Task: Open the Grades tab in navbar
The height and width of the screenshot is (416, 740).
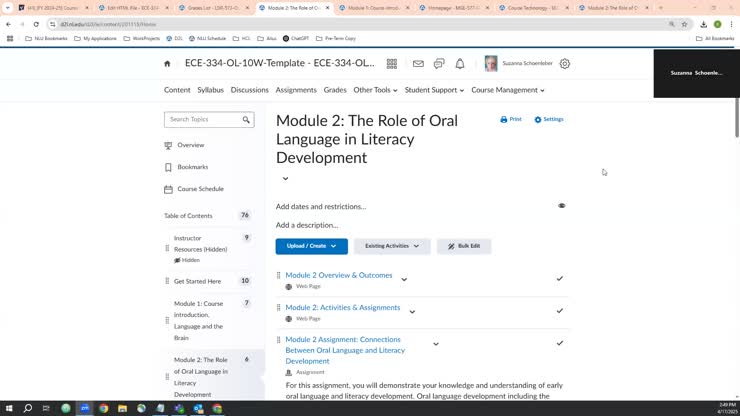Action: click(x=335, y=90)
